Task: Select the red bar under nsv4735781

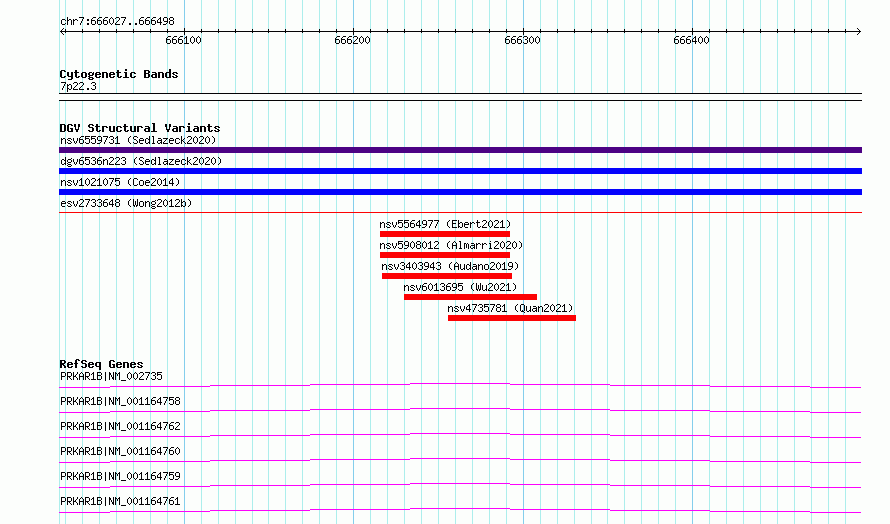Action: [x=512, y=318]
